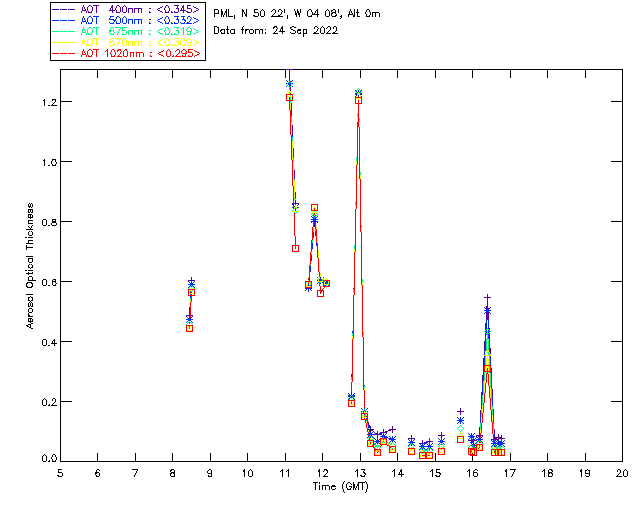Click the AOT 500nm legend entry

click(x=127, y=20)
